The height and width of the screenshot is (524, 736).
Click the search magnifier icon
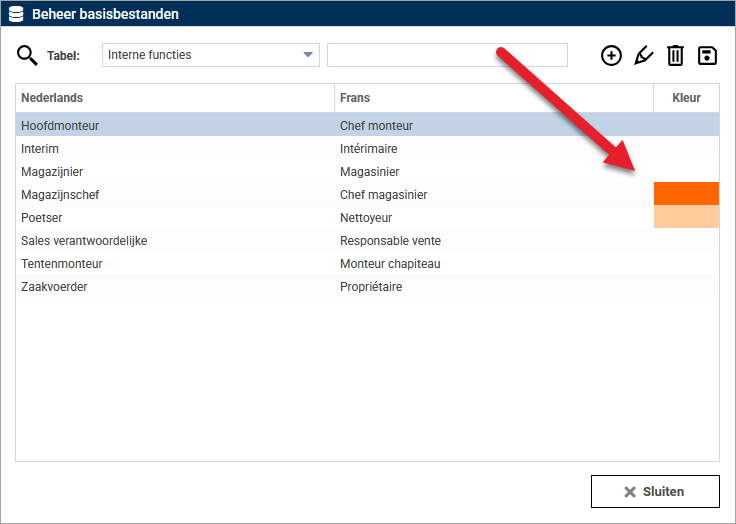[27, 55]
